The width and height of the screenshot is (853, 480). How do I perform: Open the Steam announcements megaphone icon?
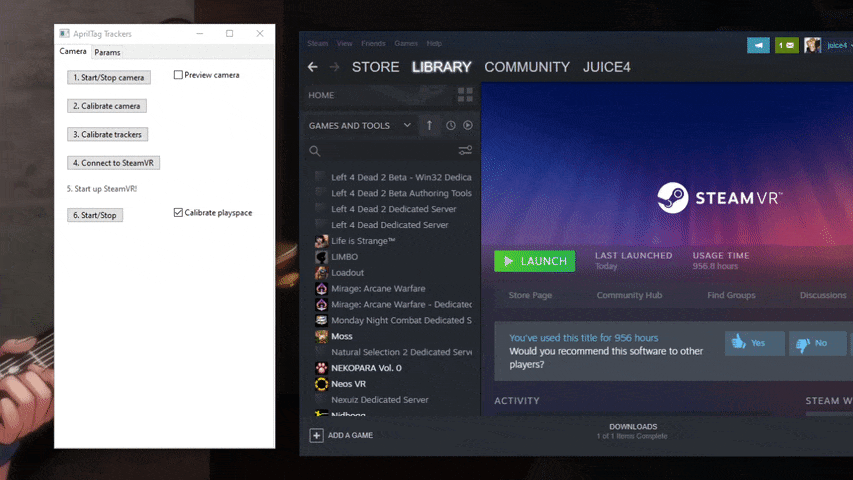point(758,45)
